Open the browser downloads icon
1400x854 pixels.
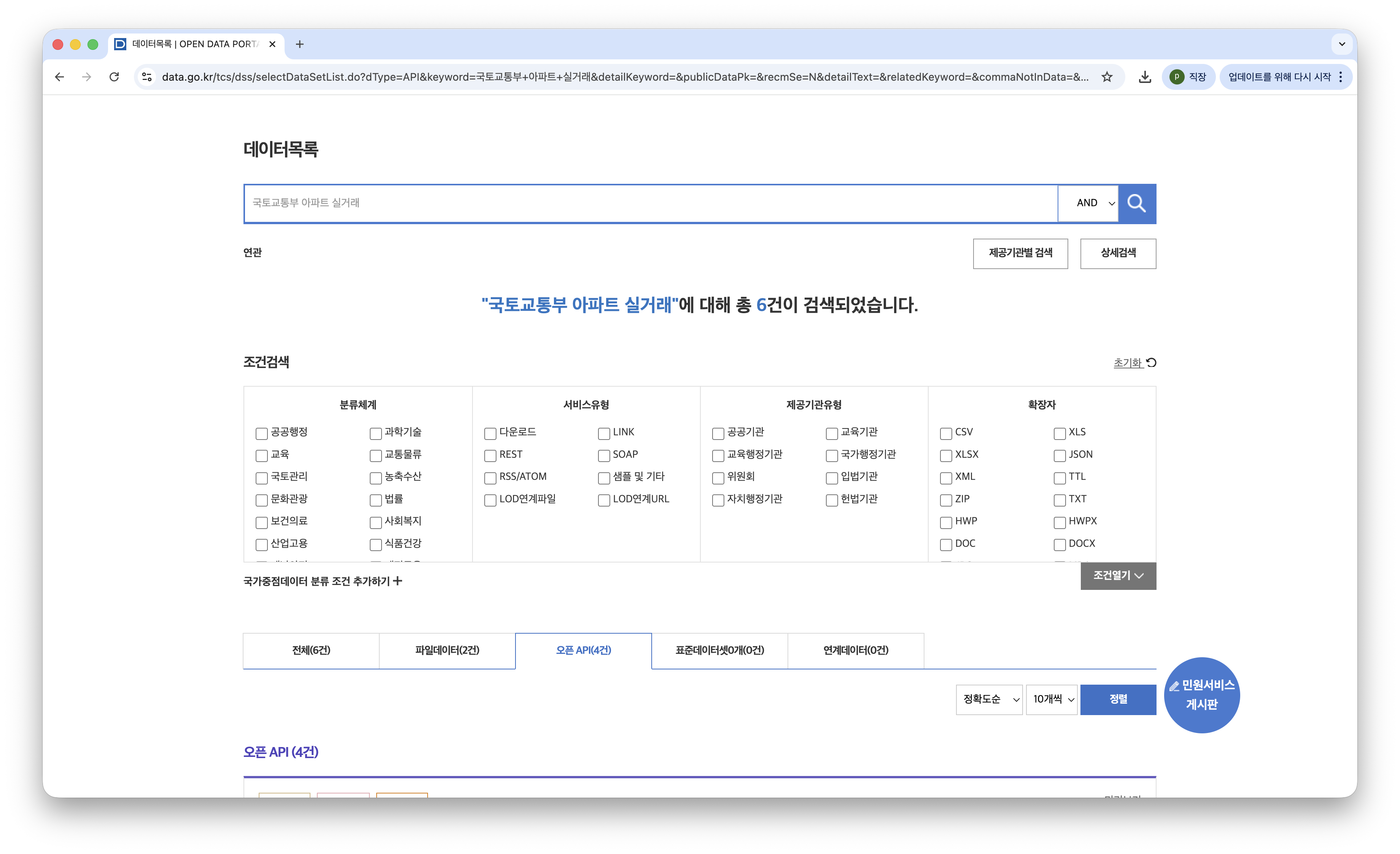click(1145, 77)
